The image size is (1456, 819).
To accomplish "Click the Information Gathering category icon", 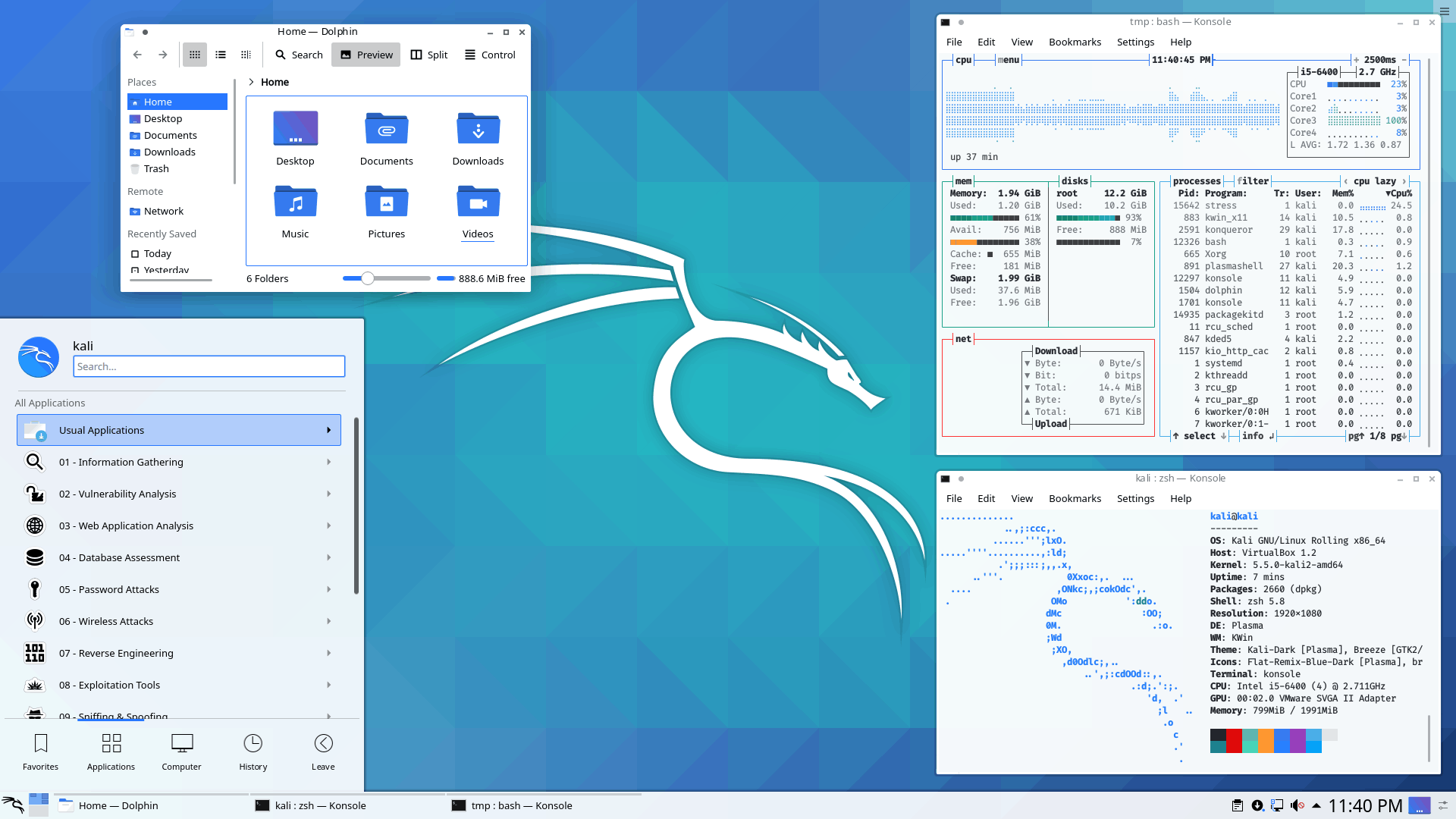I will tap(35, 461).
